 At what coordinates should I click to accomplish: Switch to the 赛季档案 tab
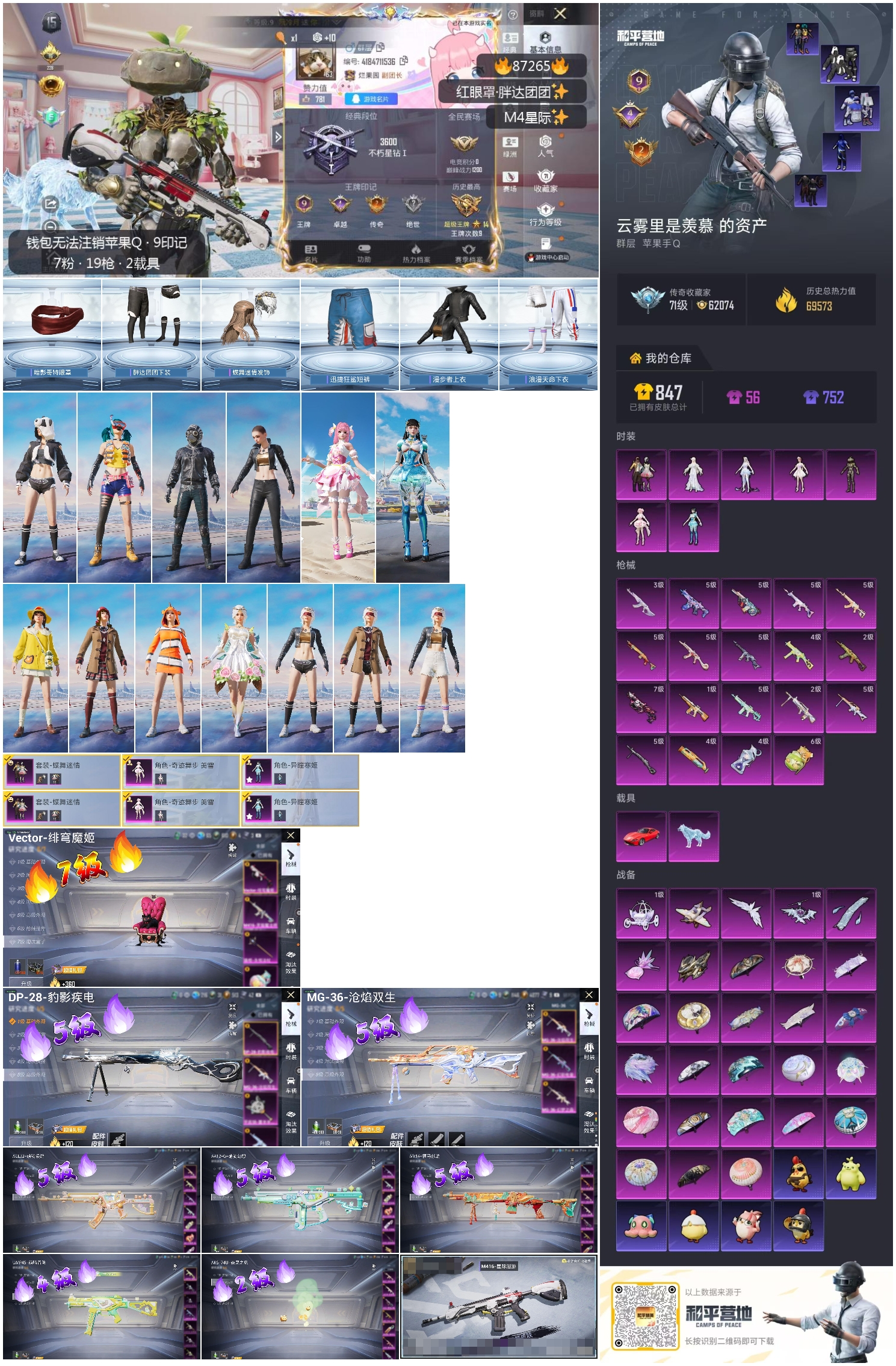[x=469, y=253]
